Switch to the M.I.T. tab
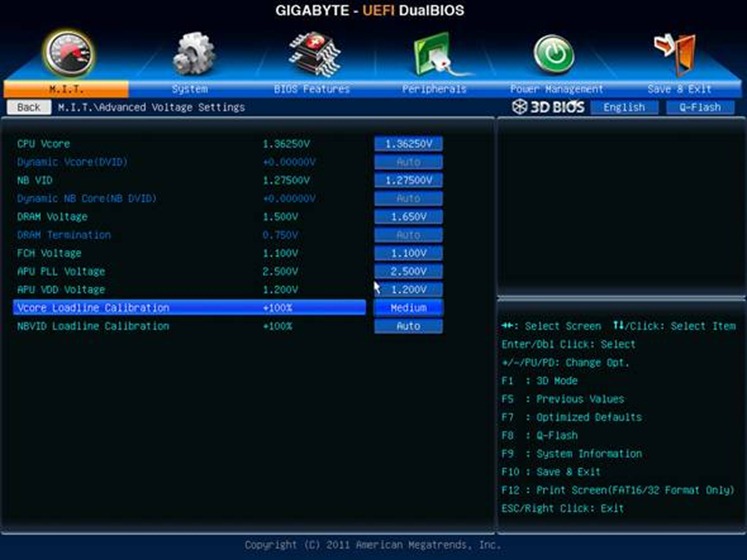 66,89
